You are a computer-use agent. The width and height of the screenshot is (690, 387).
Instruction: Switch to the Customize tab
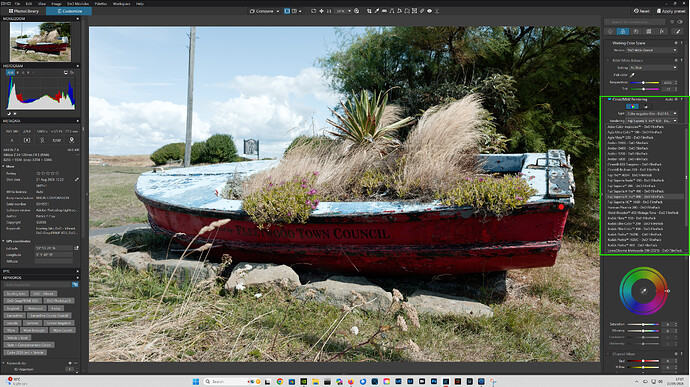(69, 11)
